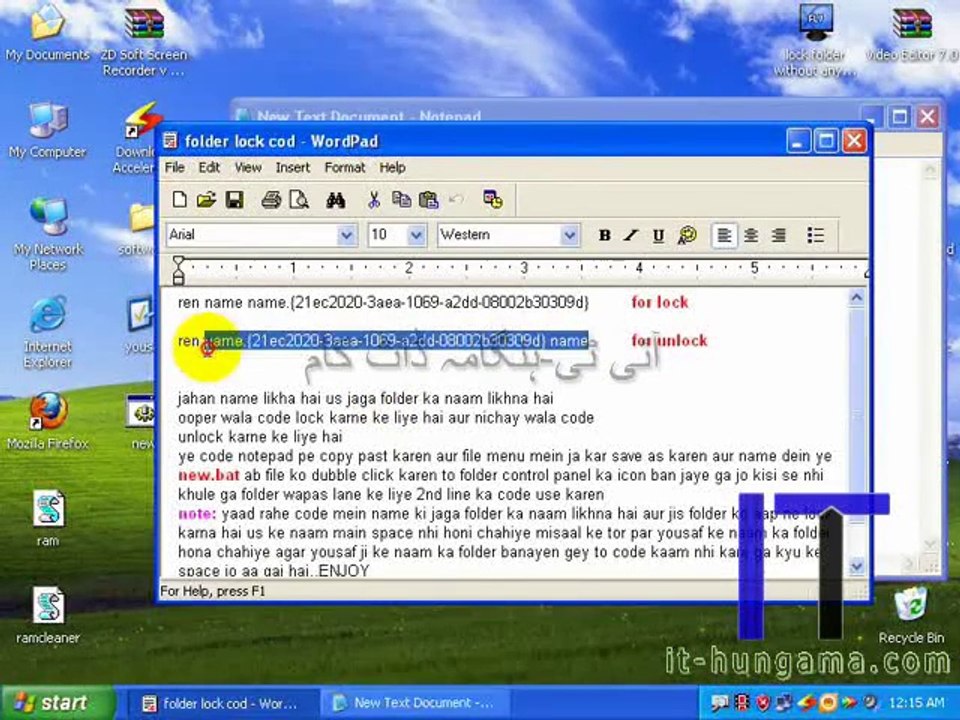Click the 'for lock' red text
Viewport: 960px width, 720px height.
click(660, 302)
